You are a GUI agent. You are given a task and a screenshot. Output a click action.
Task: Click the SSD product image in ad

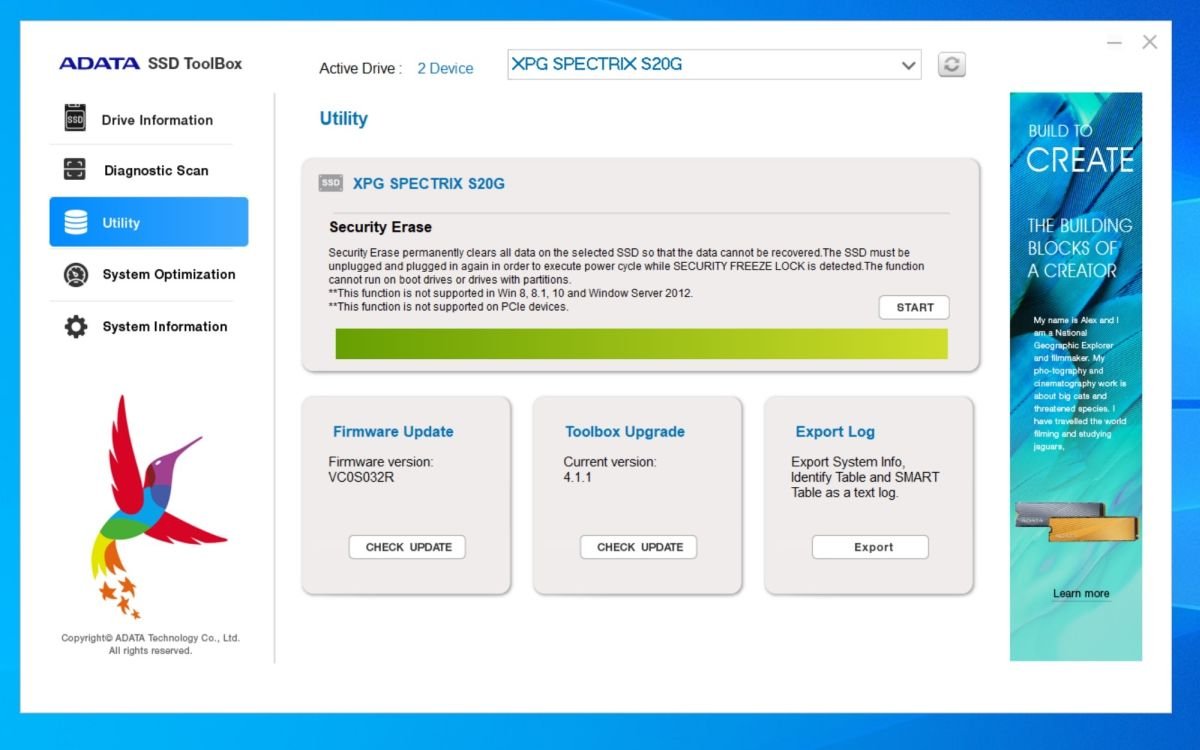1075,522
